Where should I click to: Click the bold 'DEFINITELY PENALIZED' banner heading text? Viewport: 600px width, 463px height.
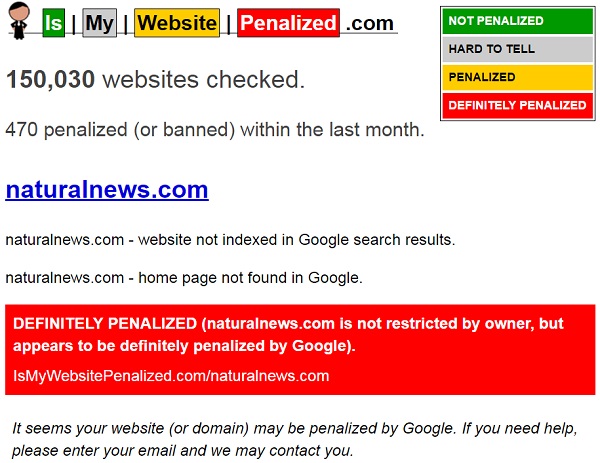(105, 324)
